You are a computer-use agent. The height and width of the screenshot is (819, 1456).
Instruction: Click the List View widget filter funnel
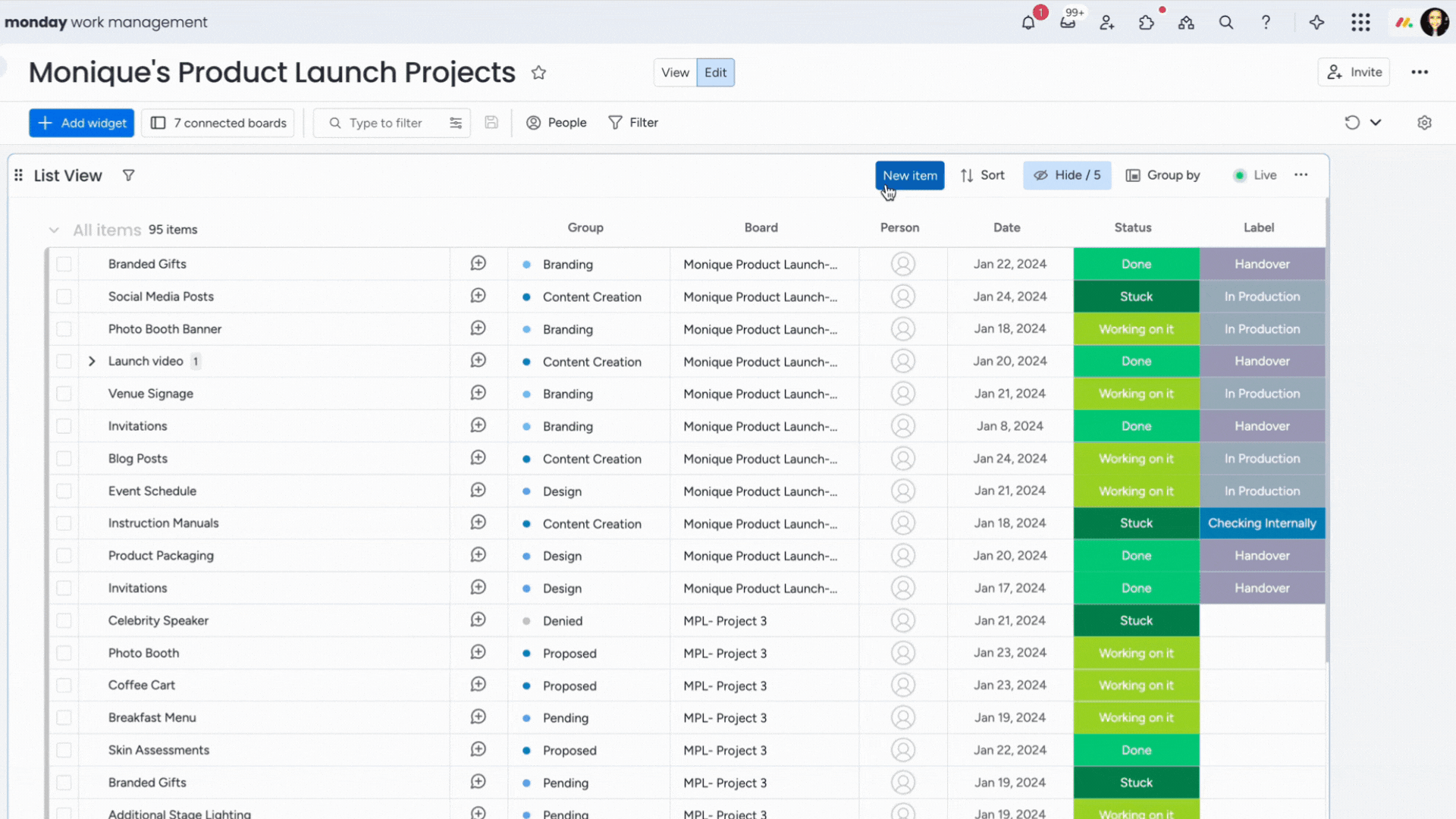129,175
